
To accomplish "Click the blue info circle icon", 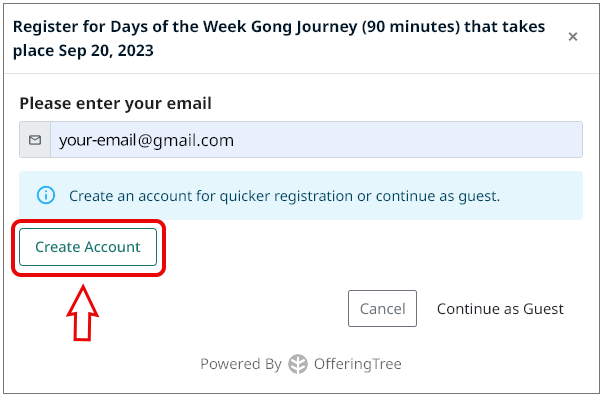I will (46, 196).
